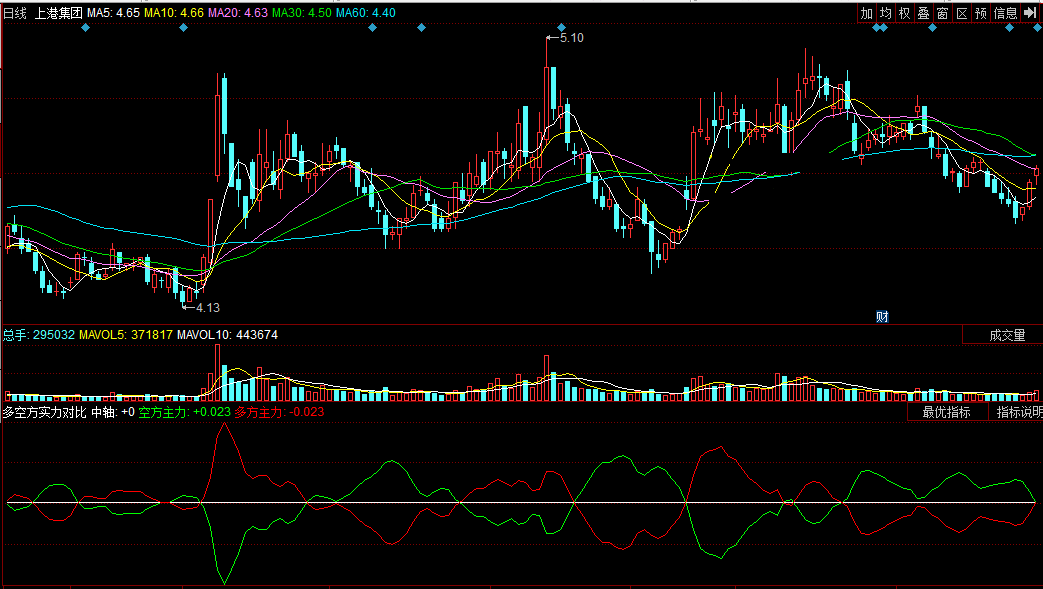Click the 窗 window layout button
Image resolution: width=1043 pixels, height=589 pixels.
(x=943, y=13)
